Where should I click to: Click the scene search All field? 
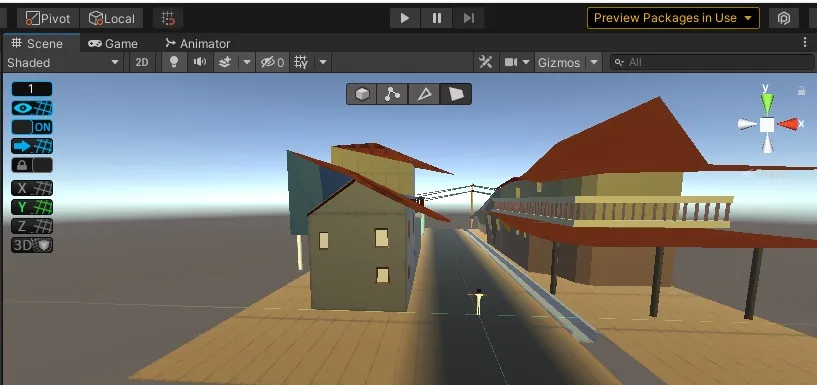coord(712,63)
